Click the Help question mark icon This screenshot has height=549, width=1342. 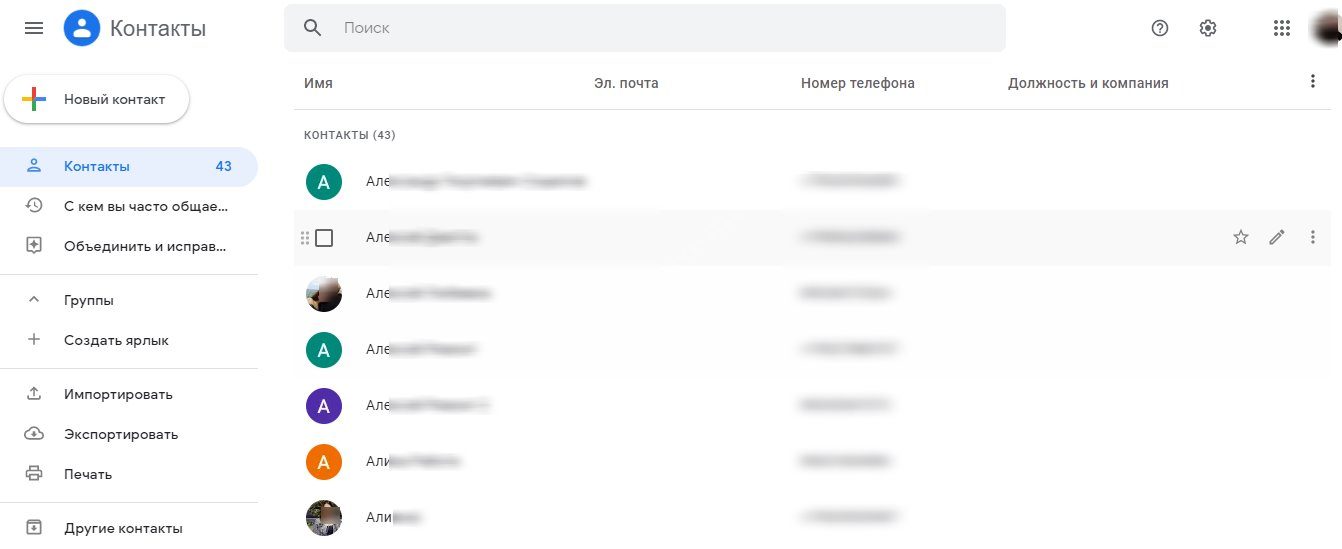[x=1160, y=28]
